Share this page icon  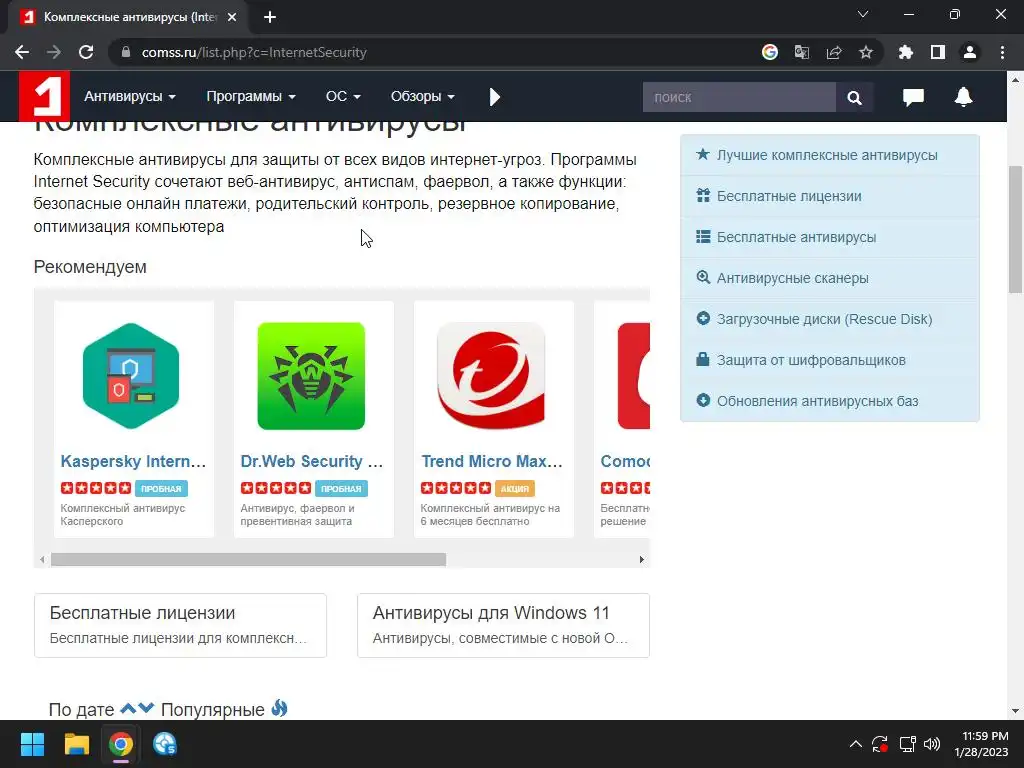[834, 52]
